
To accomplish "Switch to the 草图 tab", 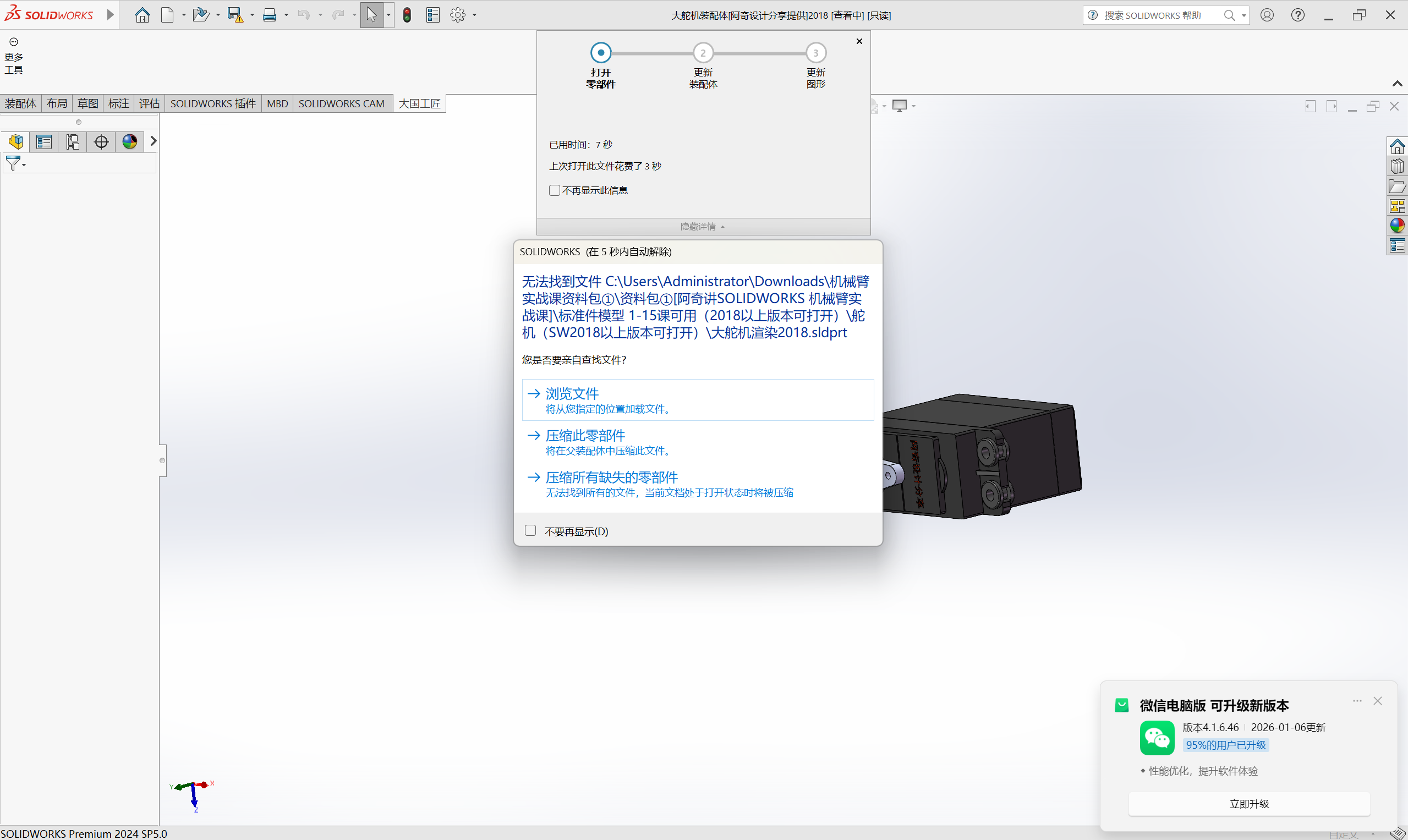I will click(x=87, y=103).
